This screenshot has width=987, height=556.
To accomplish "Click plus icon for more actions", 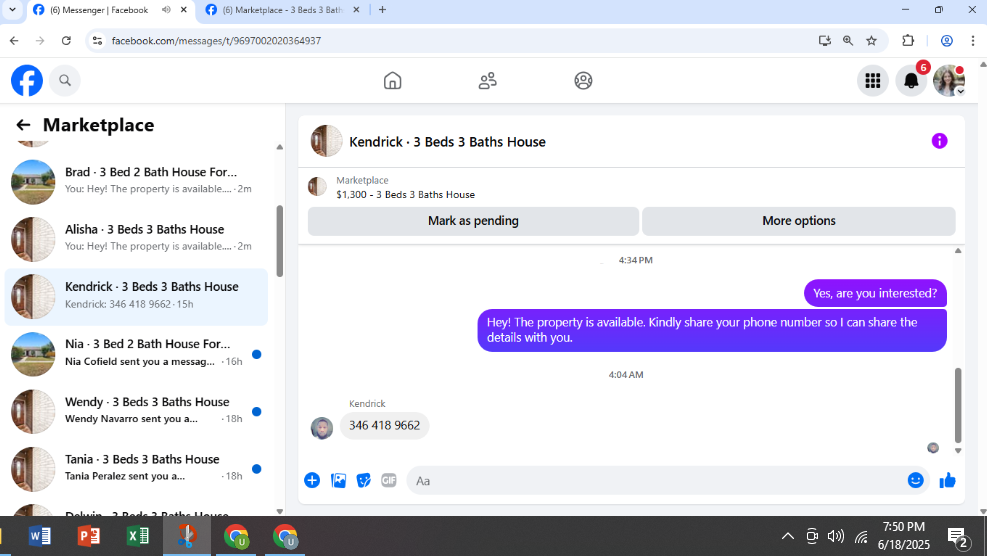I will click(312, 480).
